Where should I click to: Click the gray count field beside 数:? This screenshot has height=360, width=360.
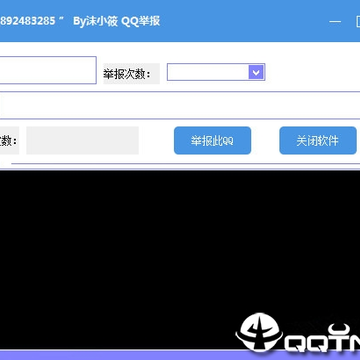[82, 140]
